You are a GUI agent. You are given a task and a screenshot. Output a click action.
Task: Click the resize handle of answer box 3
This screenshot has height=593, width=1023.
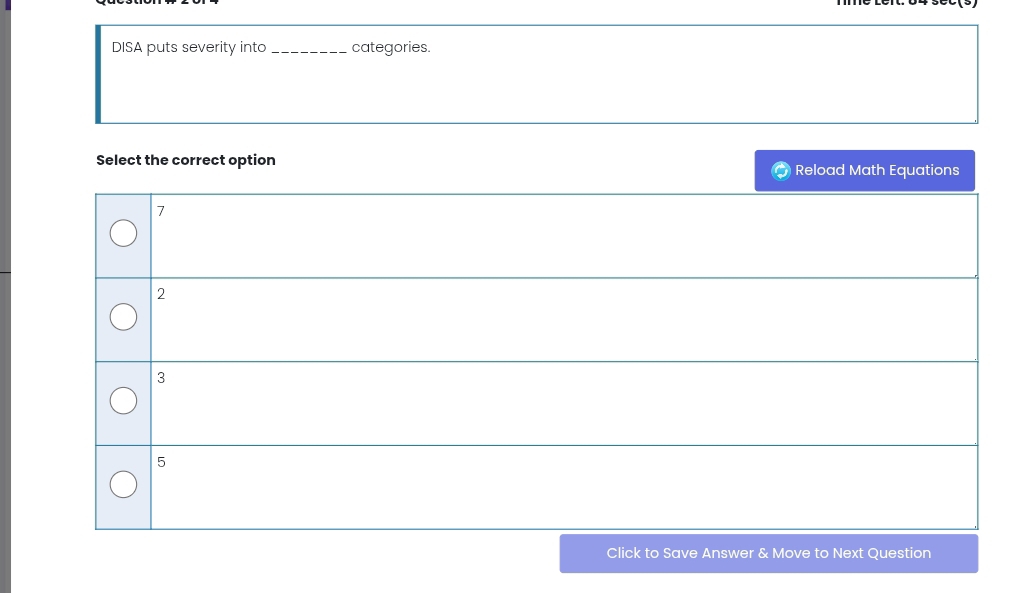tap(974, 441)
